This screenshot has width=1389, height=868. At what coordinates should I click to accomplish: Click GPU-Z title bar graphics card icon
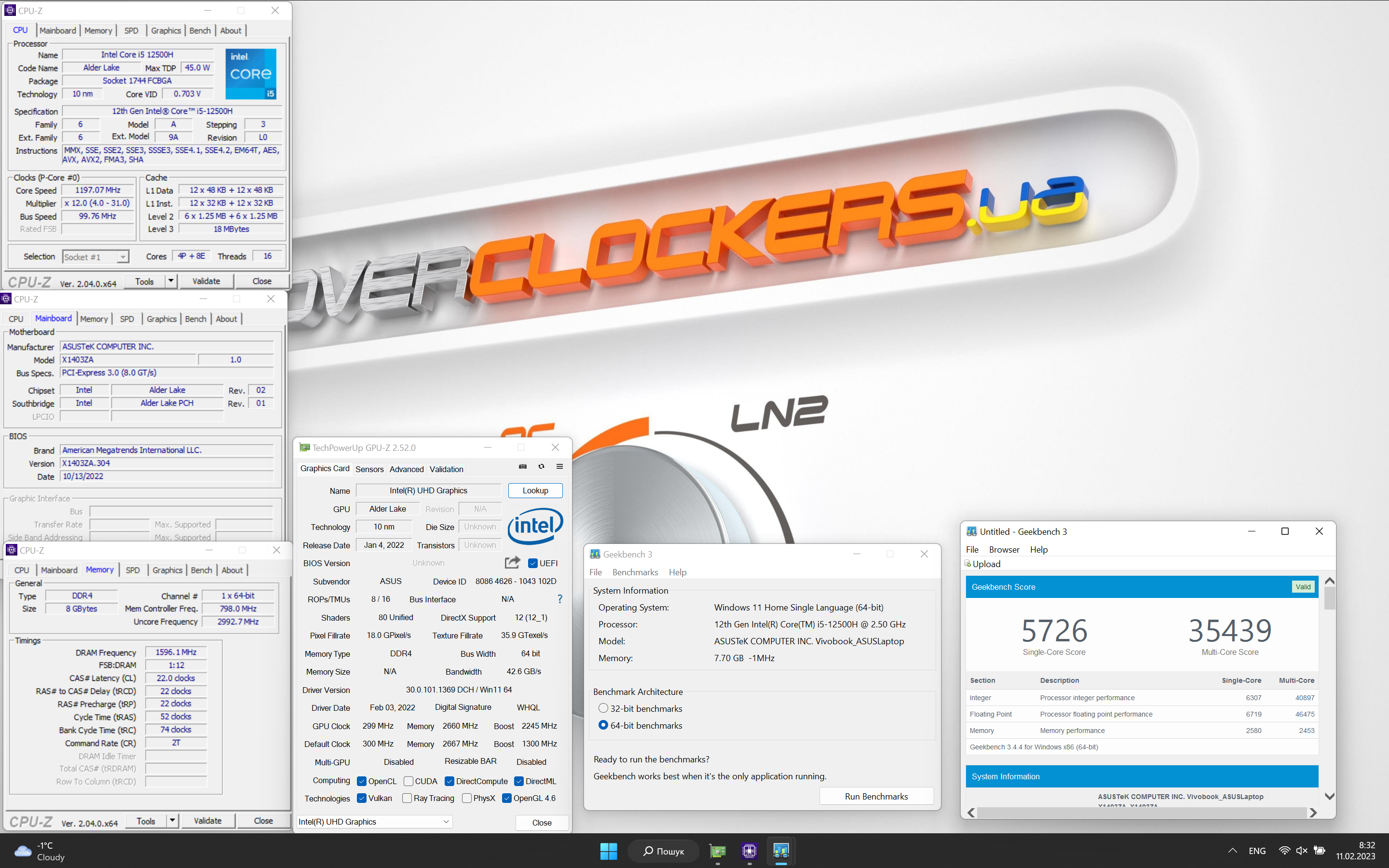pos(305,447)
